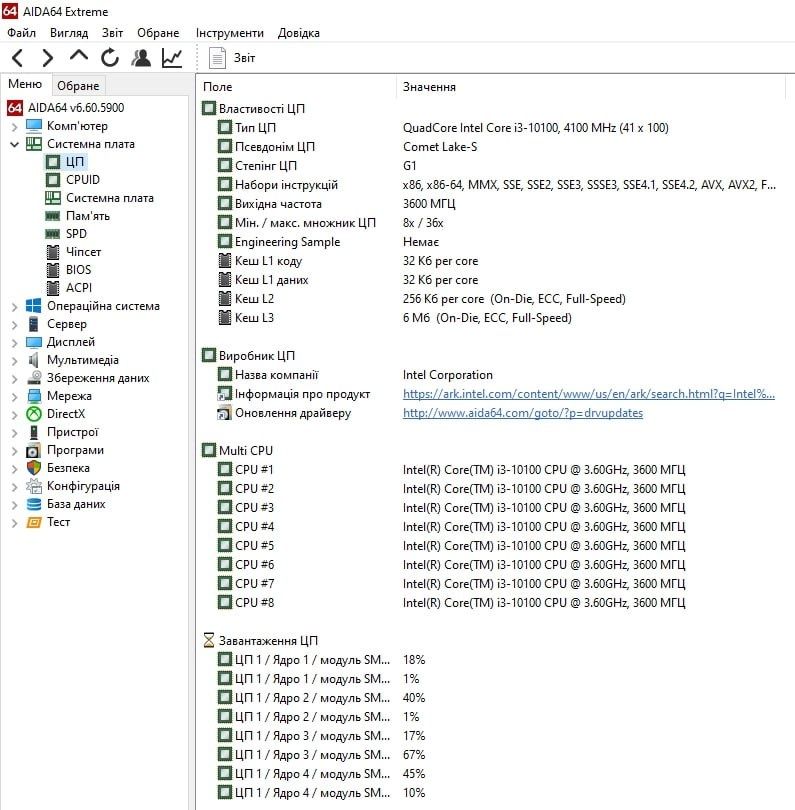The image size is (795, 810).
Task: Refresh the page using the circular arrow icon
Action: (x=110, y=58)
